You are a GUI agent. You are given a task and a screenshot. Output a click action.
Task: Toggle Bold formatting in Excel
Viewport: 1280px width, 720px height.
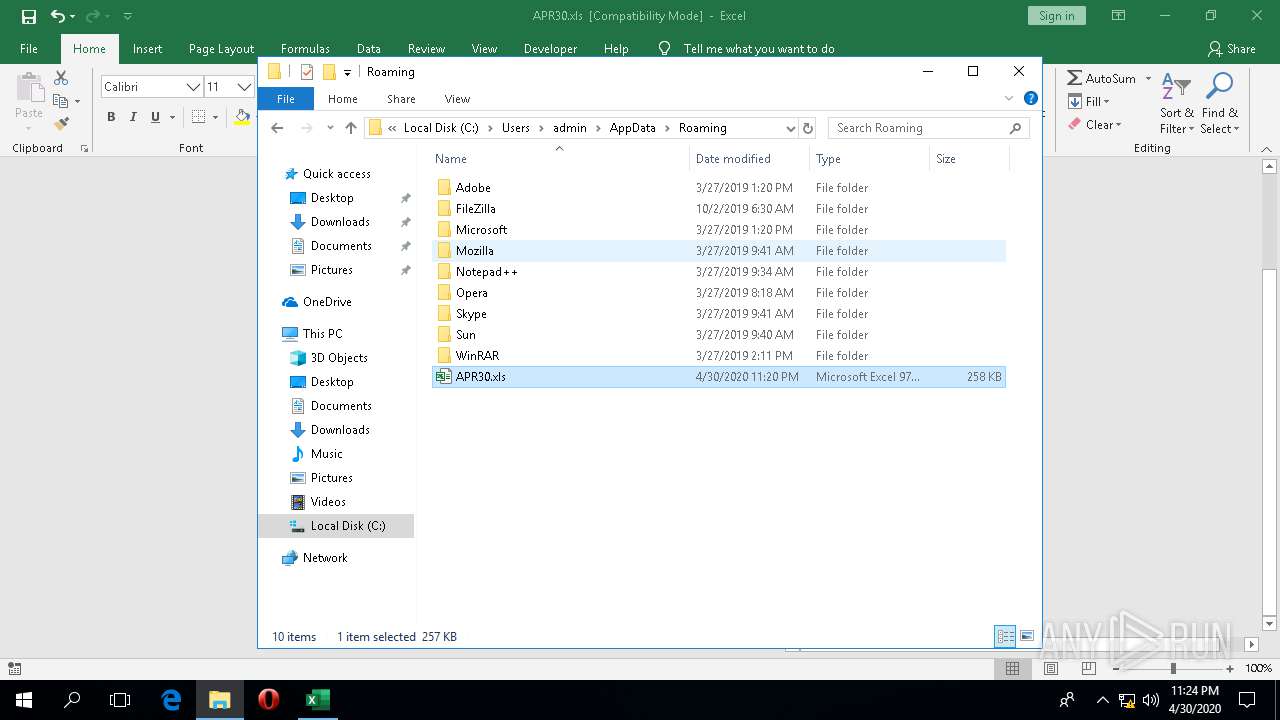point(111,117)
